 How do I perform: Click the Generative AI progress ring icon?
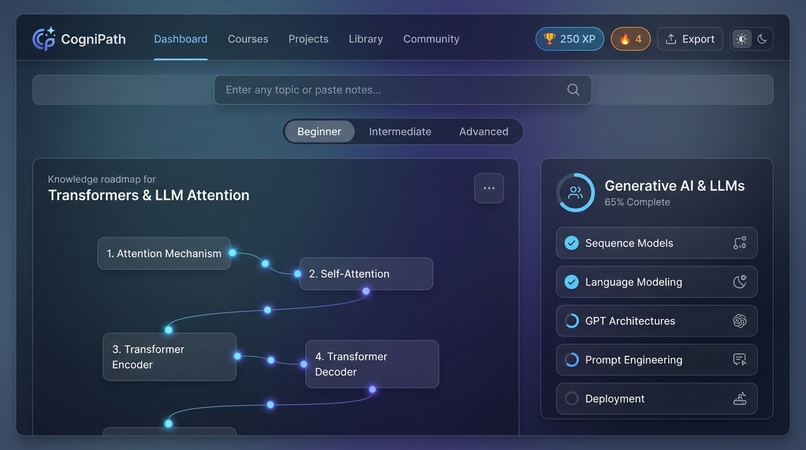click(576, 193)
